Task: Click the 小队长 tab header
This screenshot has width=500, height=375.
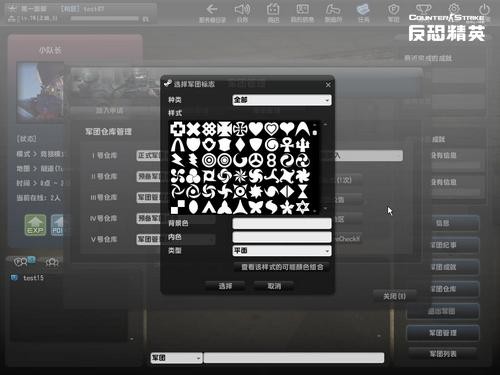Action: click(50, 50)
